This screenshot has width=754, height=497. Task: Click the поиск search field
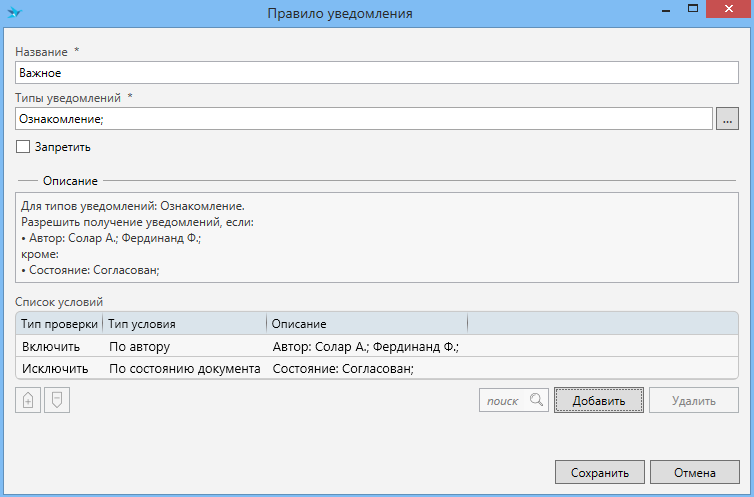click(x=503, y=401)
